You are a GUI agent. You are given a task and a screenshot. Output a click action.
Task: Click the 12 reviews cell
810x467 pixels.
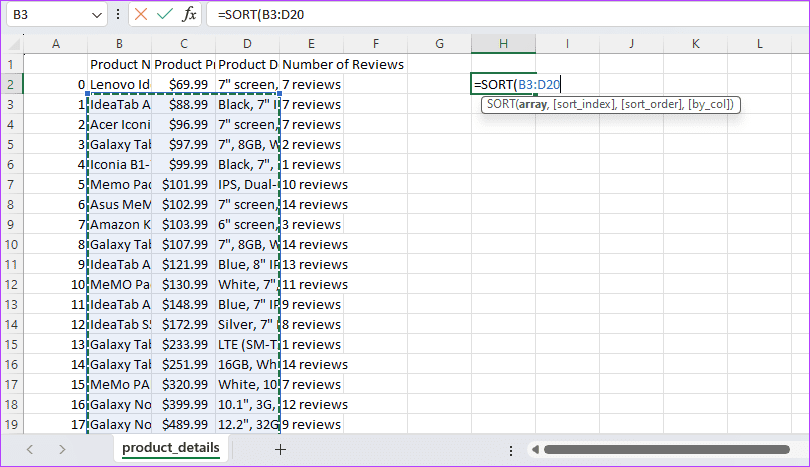[311, 404]
